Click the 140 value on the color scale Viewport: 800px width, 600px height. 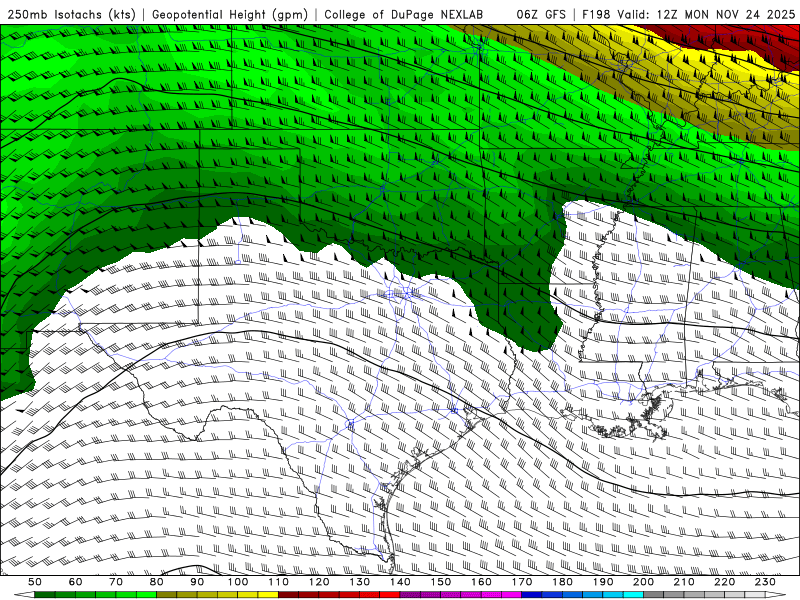click(400, 582)
